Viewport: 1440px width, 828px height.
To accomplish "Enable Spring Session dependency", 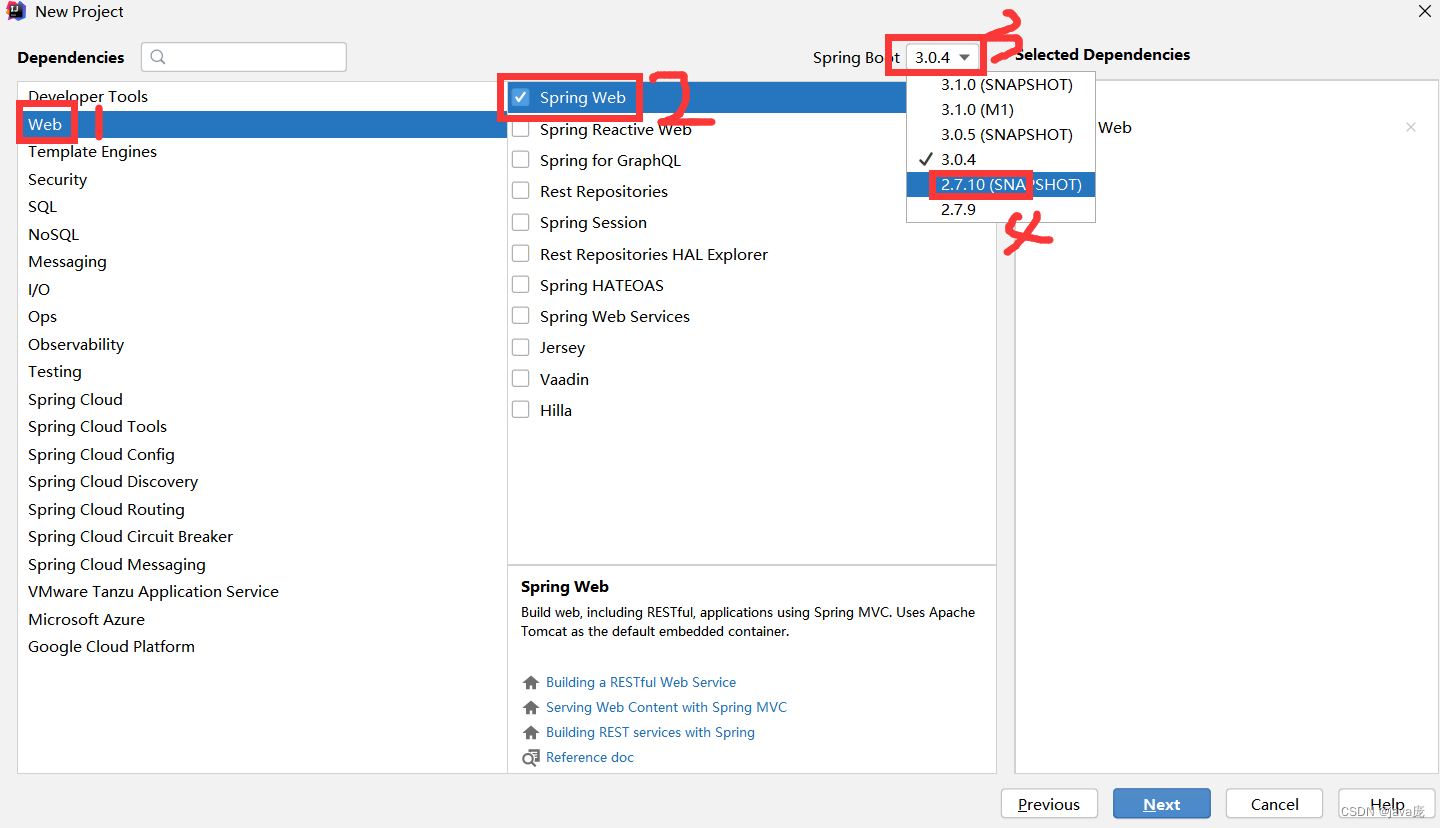I will (520, 222).
